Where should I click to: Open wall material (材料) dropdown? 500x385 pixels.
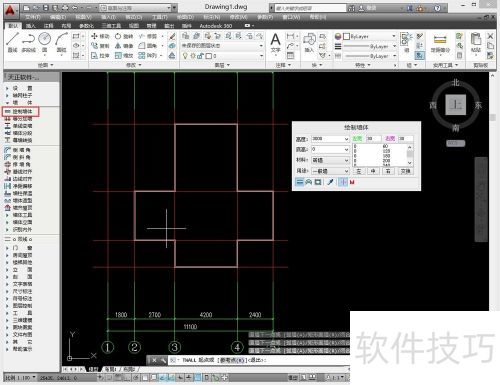(x=346, y=160)
